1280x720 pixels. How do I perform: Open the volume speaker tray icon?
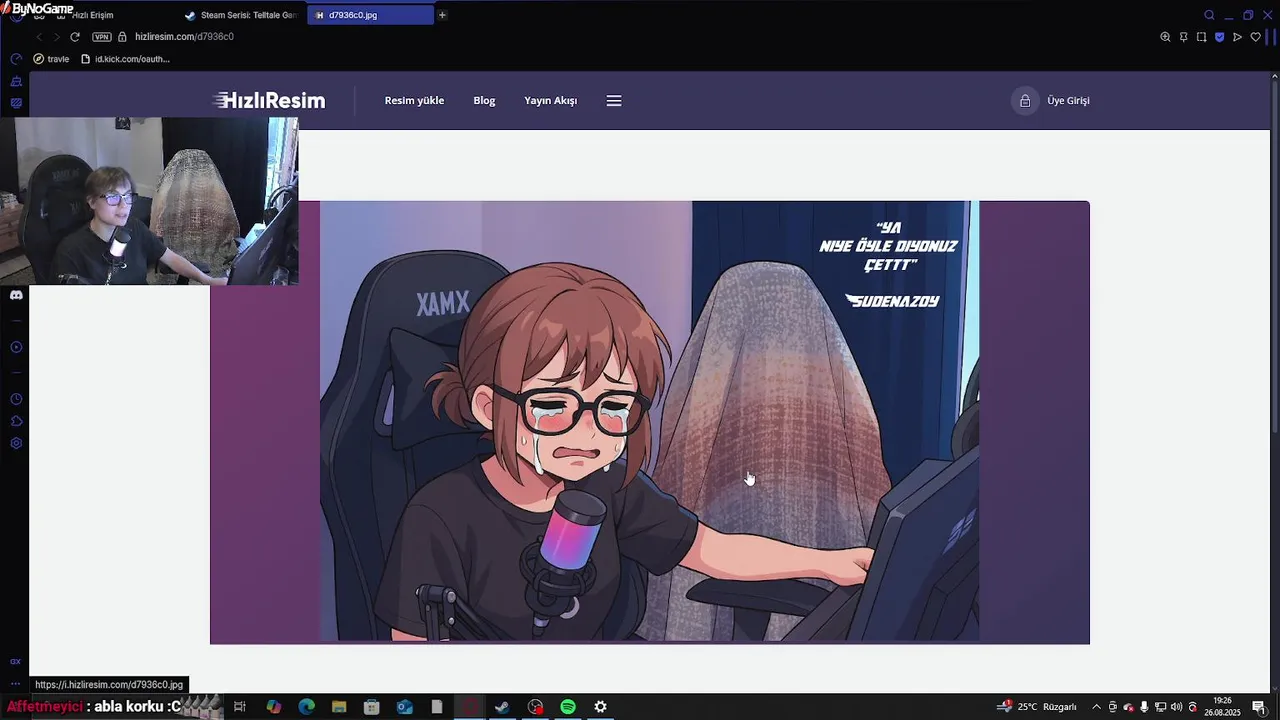tap(1176, 707)
